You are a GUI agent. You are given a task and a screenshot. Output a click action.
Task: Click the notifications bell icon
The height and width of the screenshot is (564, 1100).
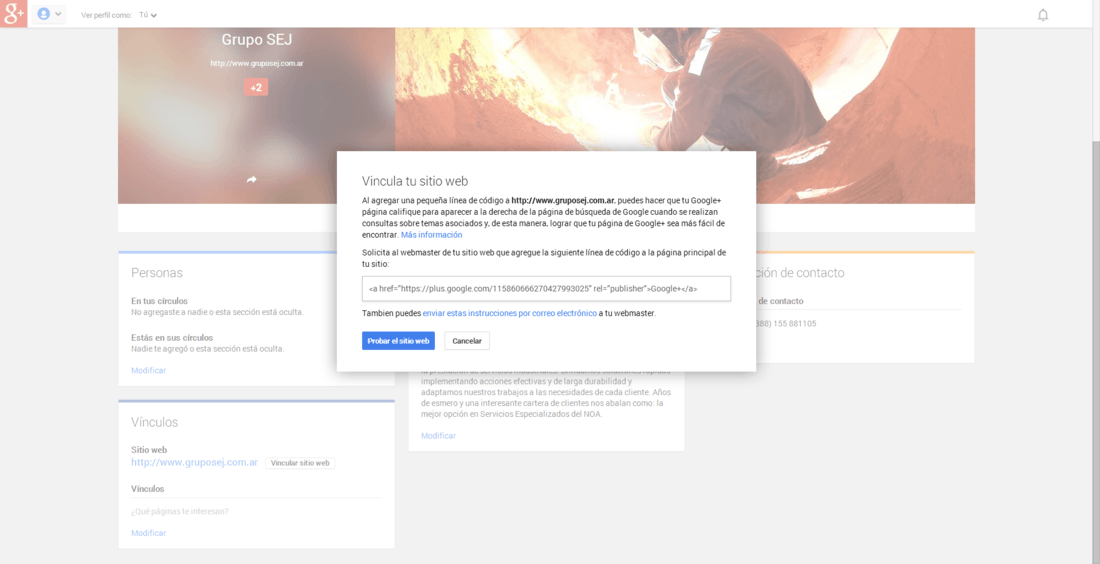click(x=1043, y=15)
